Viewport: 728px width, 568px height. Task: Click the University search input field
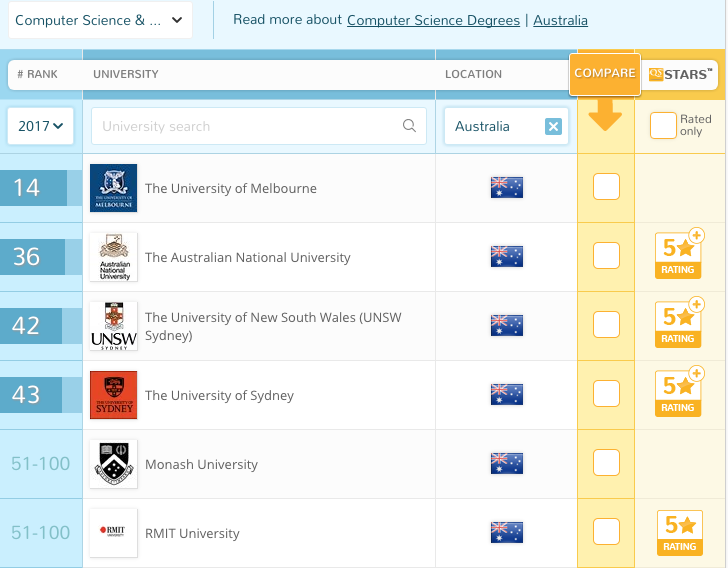coord(245,126)
